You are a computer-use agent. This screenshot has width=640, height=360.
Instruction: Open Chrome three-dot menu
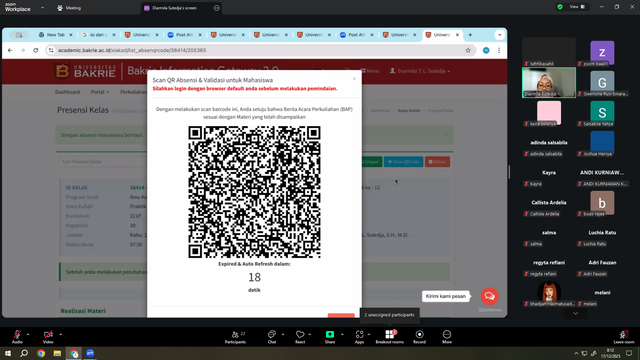tap(499, 50)
